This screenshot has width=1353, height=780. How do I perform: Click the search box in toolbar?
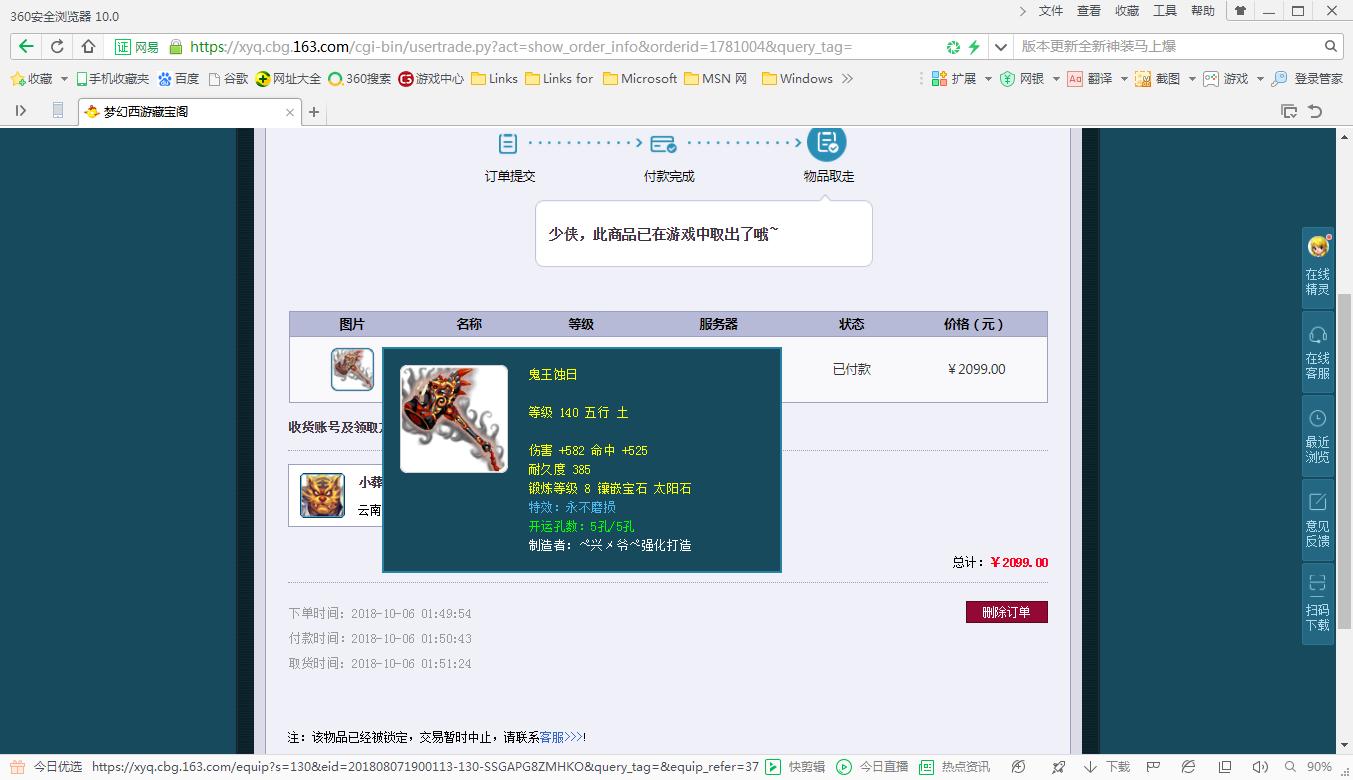(x=1167, y=46)
